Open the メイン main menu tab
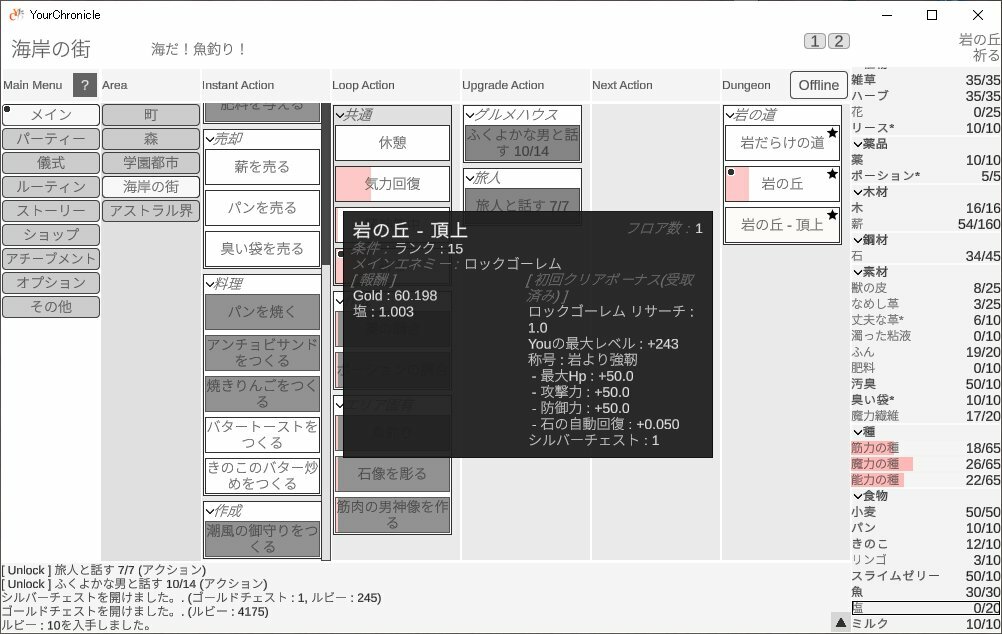The height and width of the screenshot is (634, 1002). [51, 115]
